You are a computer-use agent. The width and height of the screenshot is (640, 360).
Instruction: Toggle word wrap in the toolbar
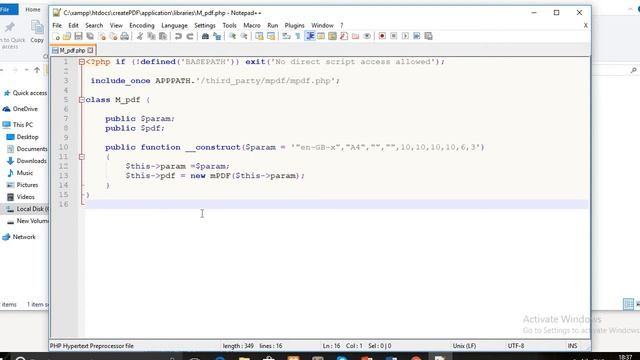pyautogui.click(x=287, y=36)
